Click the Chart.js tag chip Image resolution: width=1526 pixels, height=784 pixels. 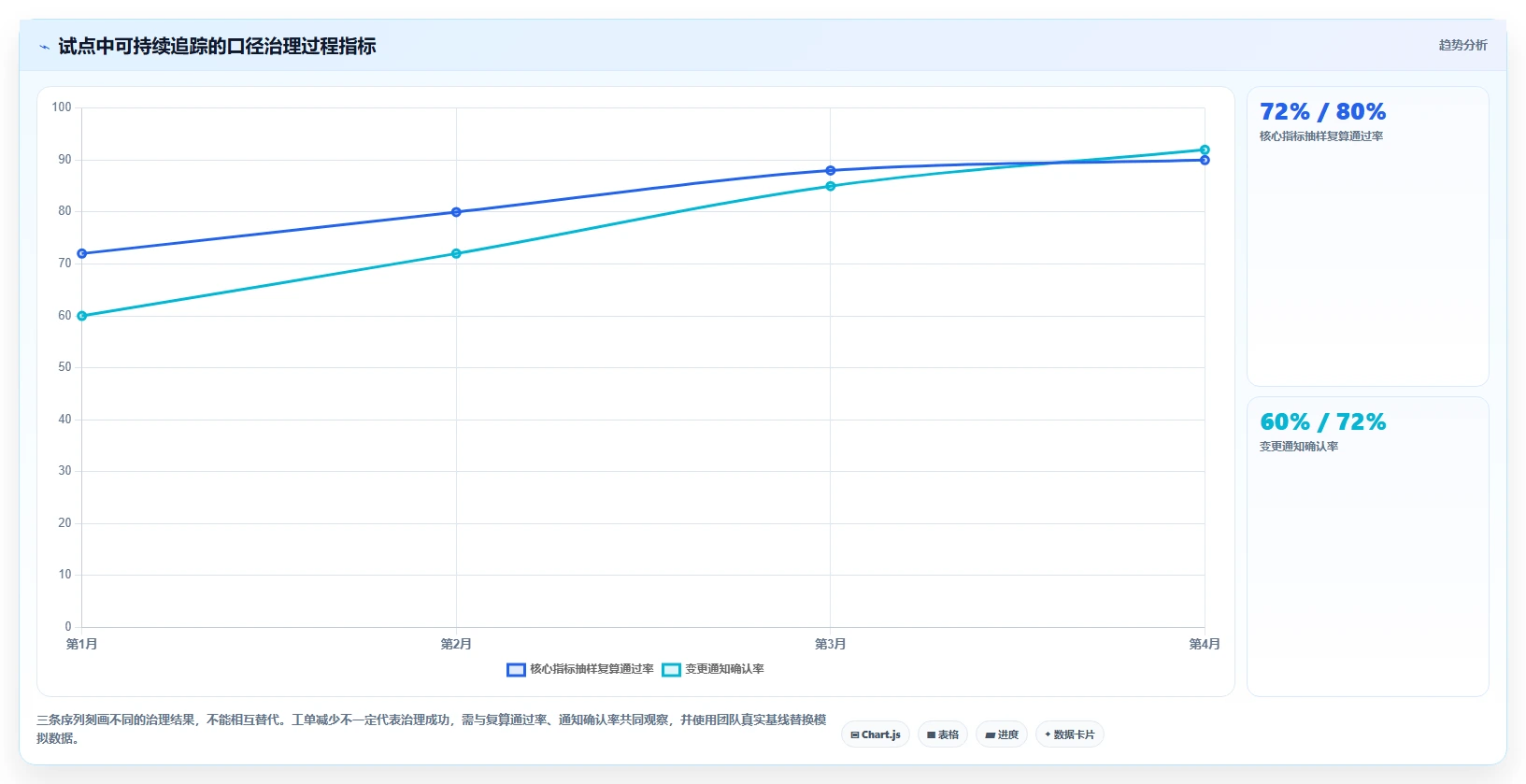[876, 734]
